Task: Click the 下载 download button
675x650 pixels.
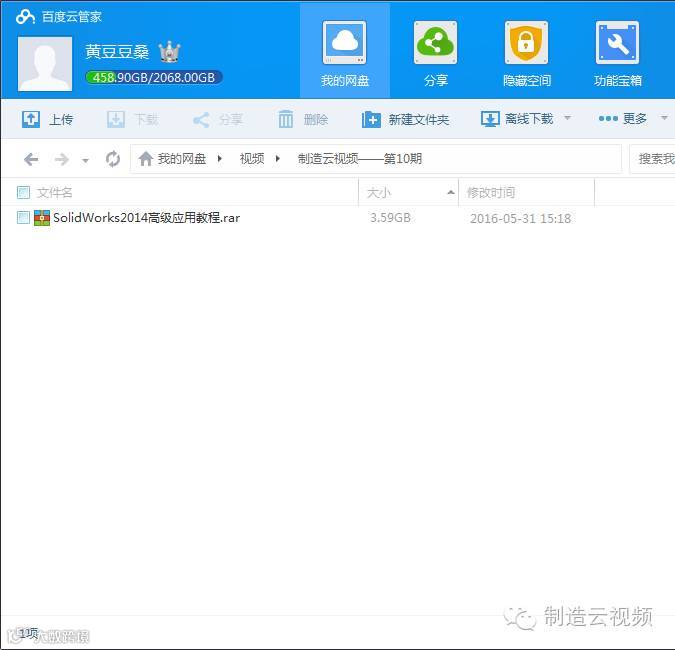Action: (x=133, y=119)
